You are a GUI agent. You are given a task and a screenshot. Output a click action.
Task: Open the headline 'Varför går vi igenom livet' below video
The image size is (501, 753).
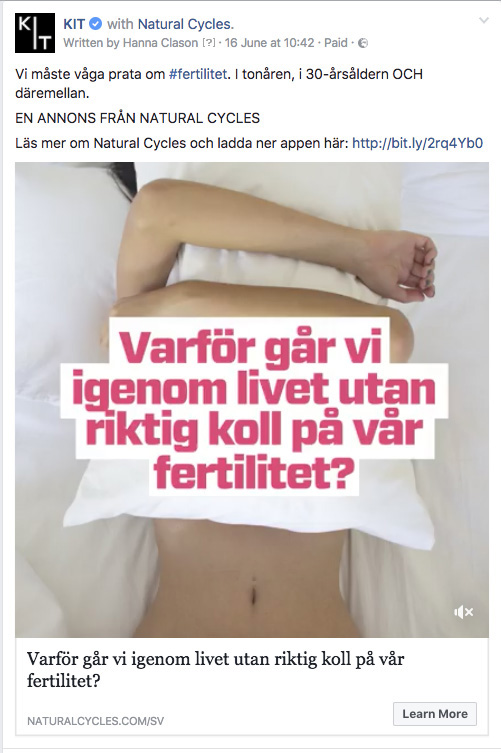coord(215,669)
